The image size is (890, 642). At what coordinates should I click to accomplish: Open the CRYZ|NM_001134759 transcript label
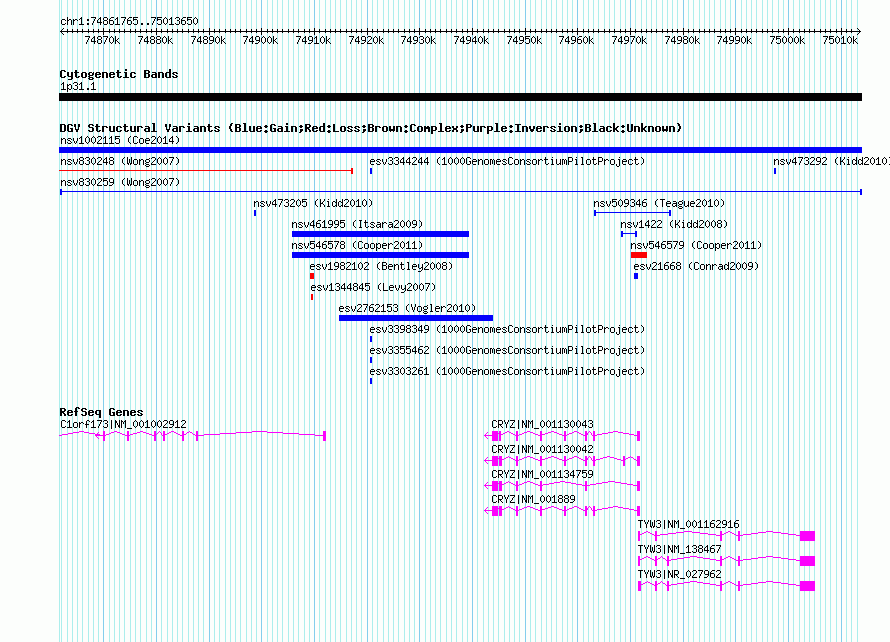[542, 474]
